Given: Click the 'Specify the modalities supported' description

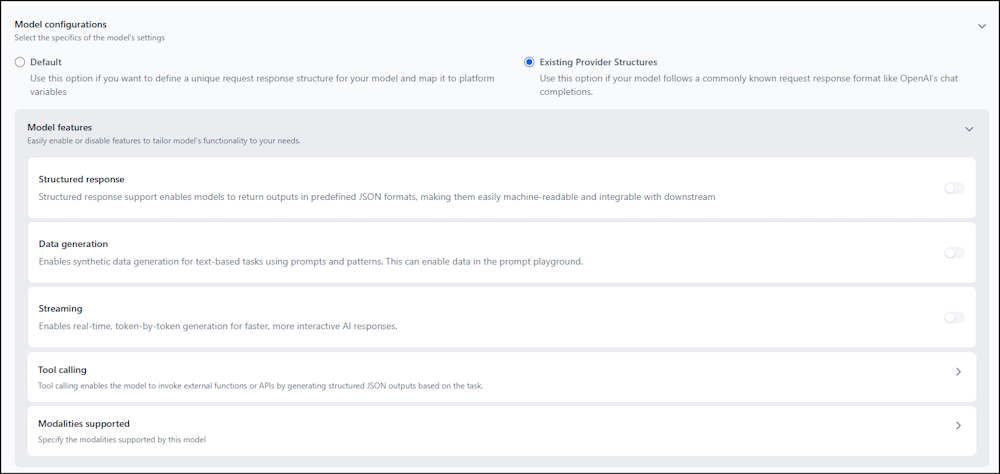Looking at the screenshot, I should [x=122, y=440].
